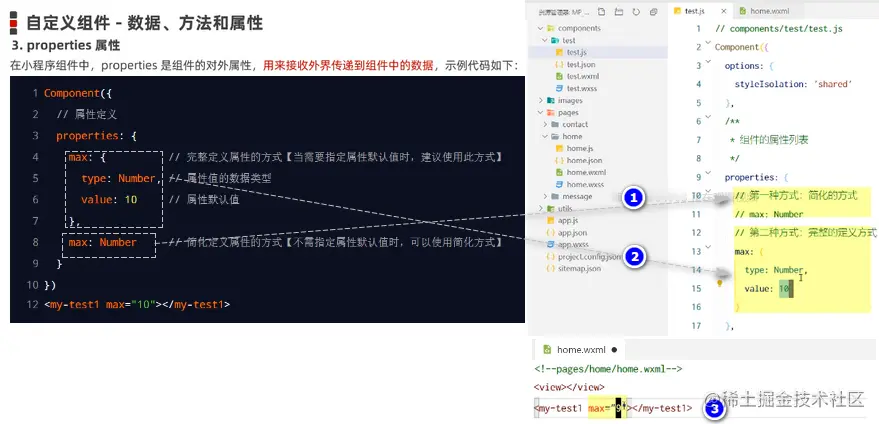Click 'max: Number' on slide code line 8
Image resolution: width=879 pixels, height=424 pixels.
(x=102, y=242)
